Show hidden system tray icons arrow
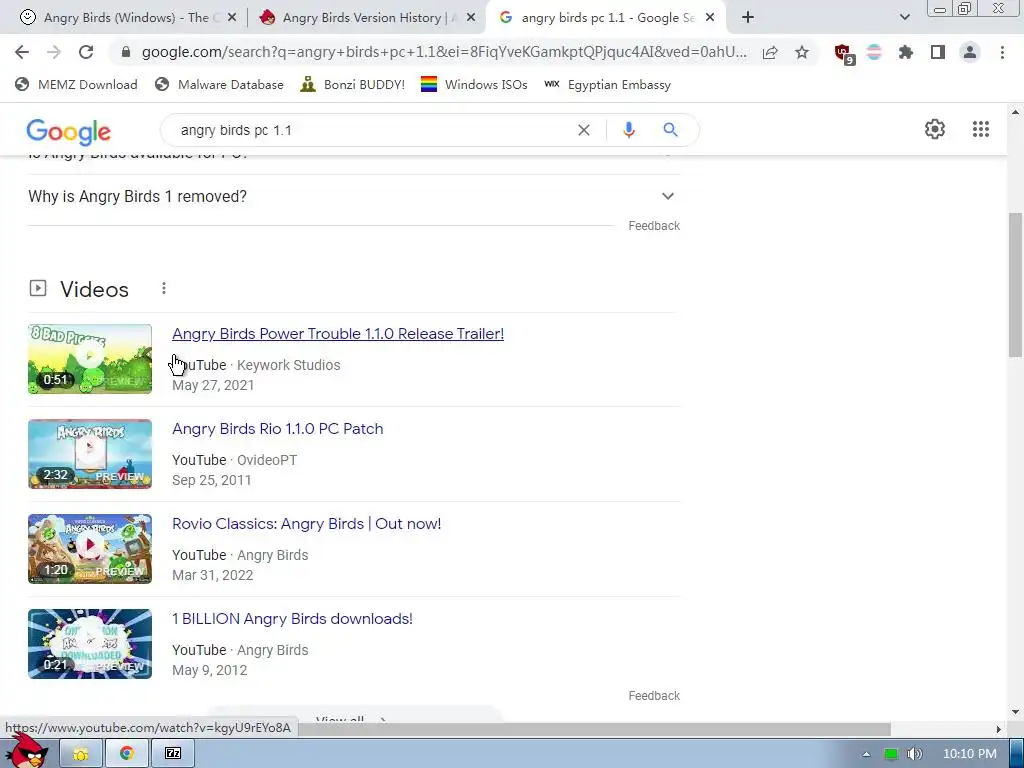The image size is (1024, 768). tap(866, 754)
